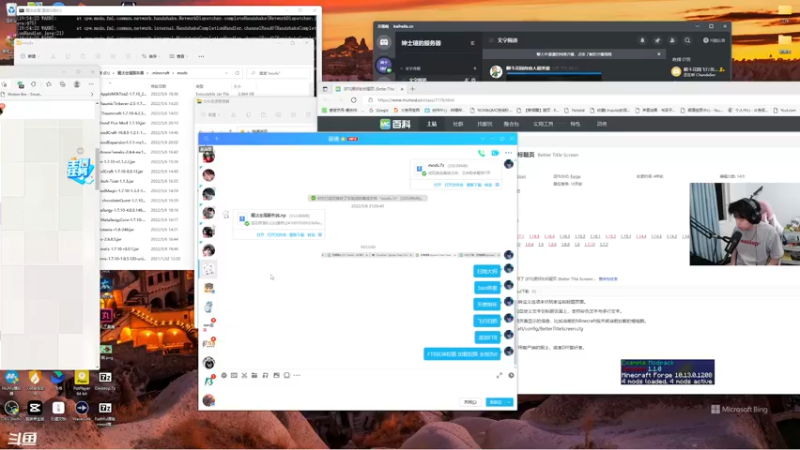
Task: Start a voice call with green phone icon
Action: click(481, 153)
